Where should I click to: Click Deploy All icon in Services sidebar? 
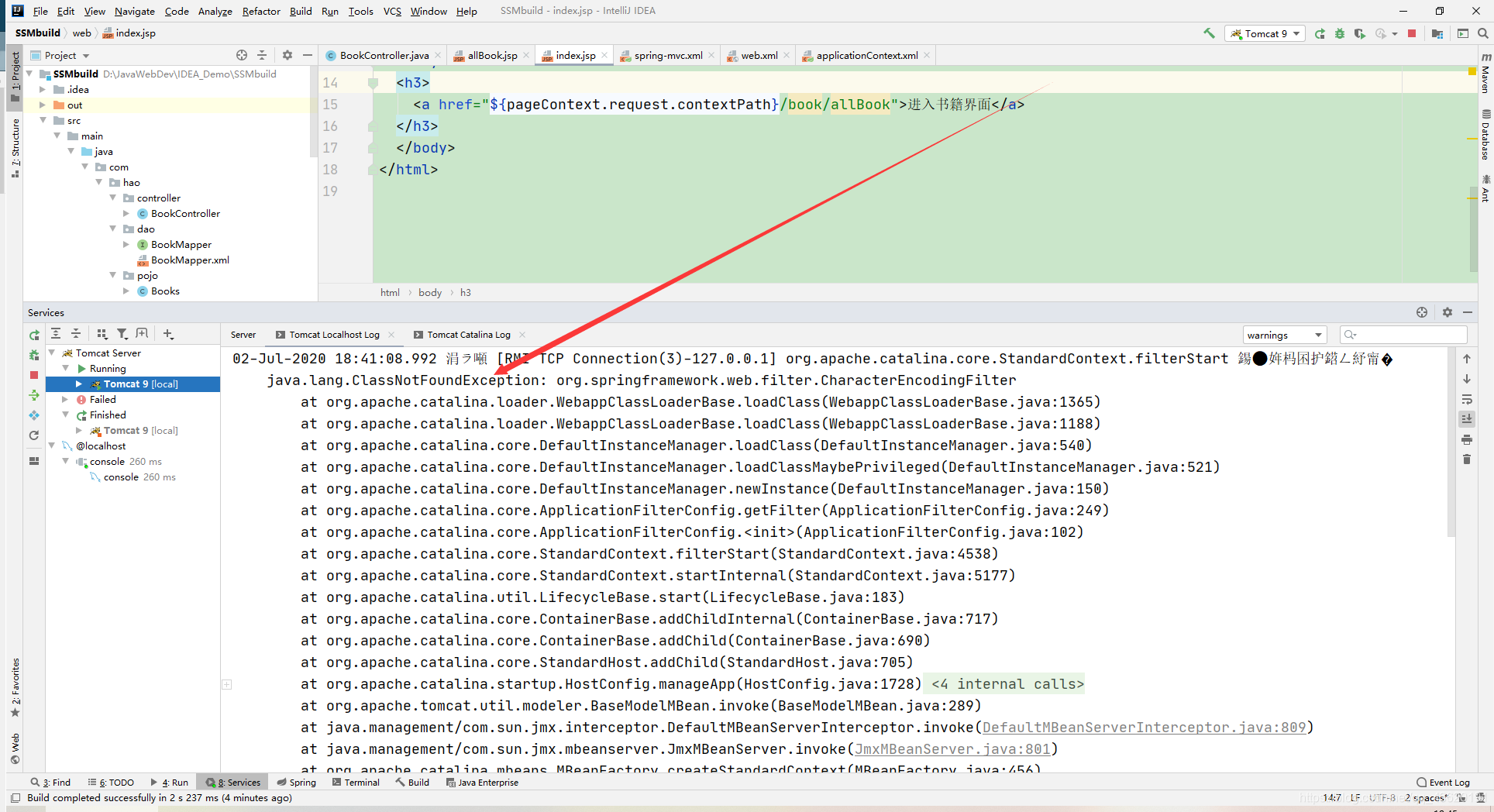(x=34, y=395)
